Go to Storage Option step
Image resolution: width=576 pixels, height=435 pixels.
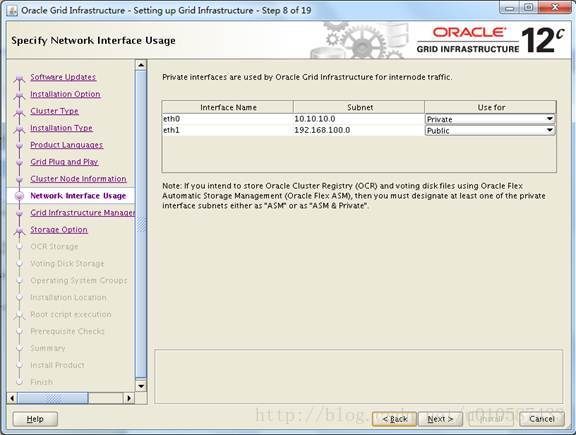(59, 230)
